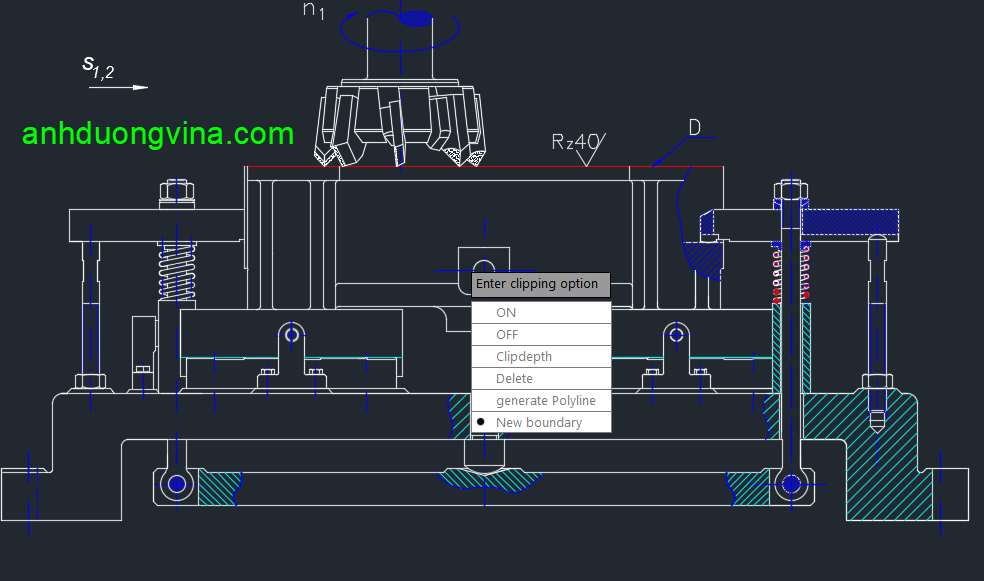Click the D dimension label

pyautogui.click(x=694, y=128)
